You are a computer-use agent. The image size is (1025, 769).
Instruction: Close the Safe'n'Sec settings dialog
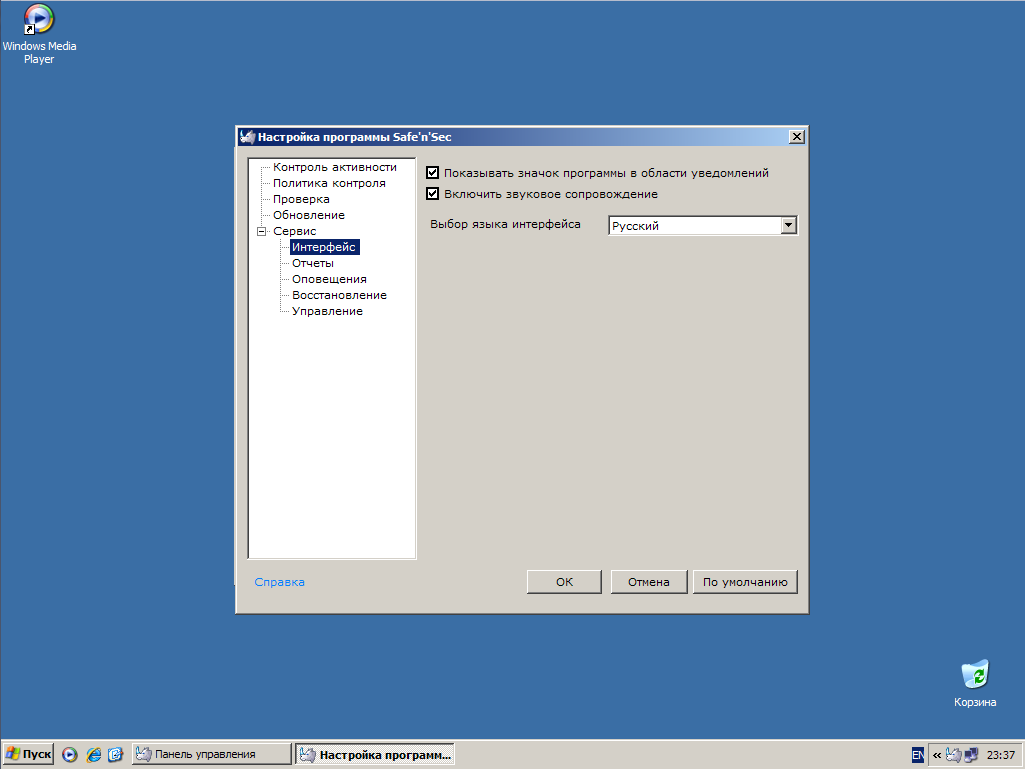[796, 137]
